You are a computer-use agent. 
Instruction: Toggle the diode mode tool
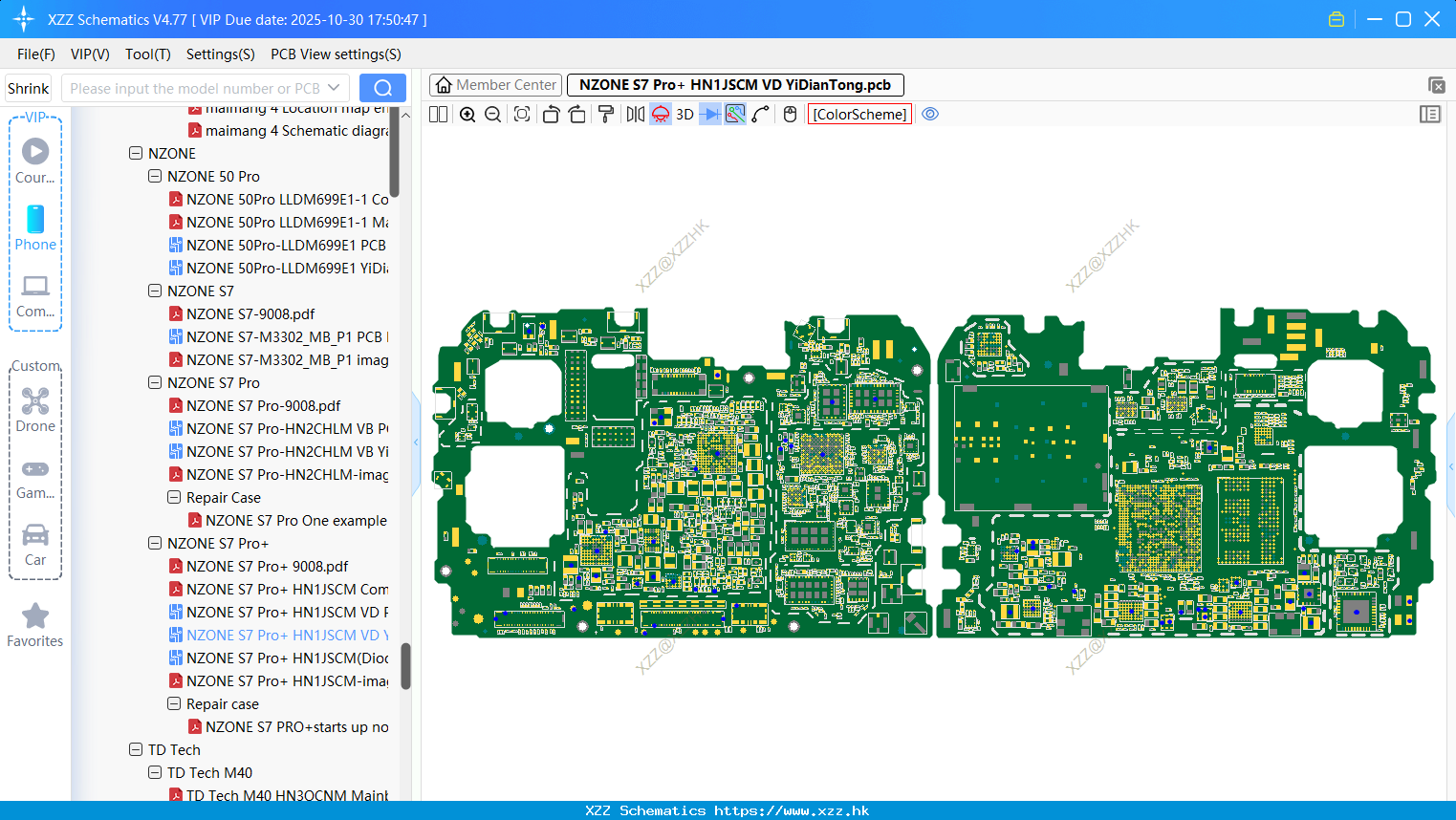point(710,114)
